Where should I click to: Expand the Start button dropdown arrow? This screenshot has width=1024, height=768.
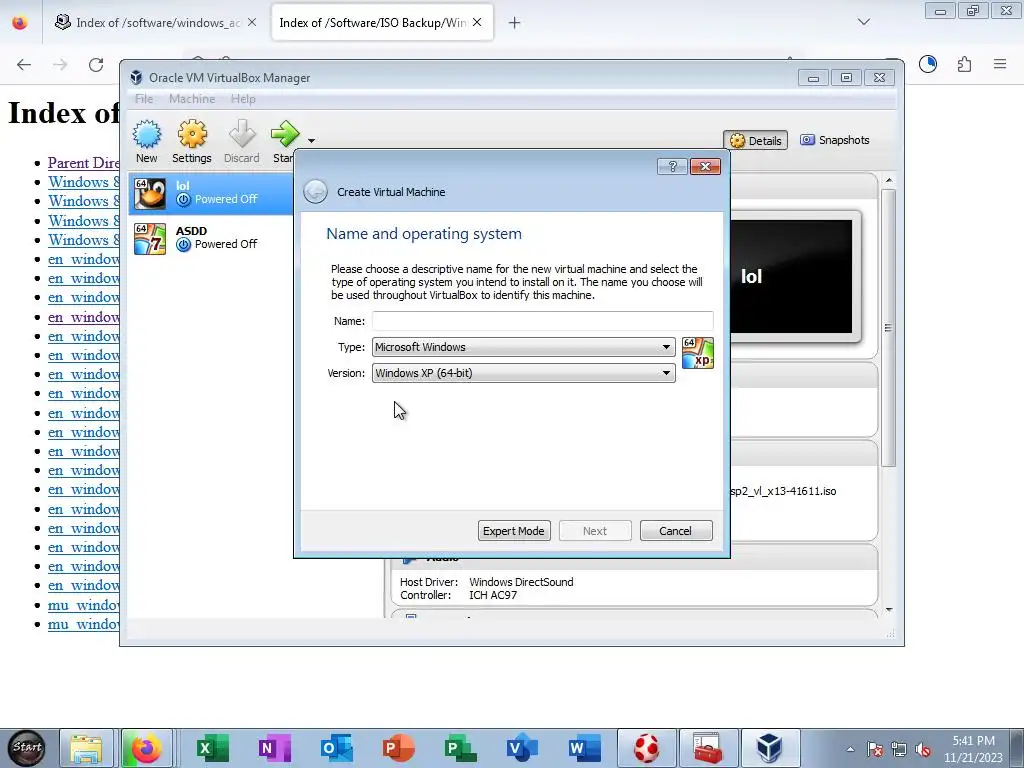pos(312,140)
